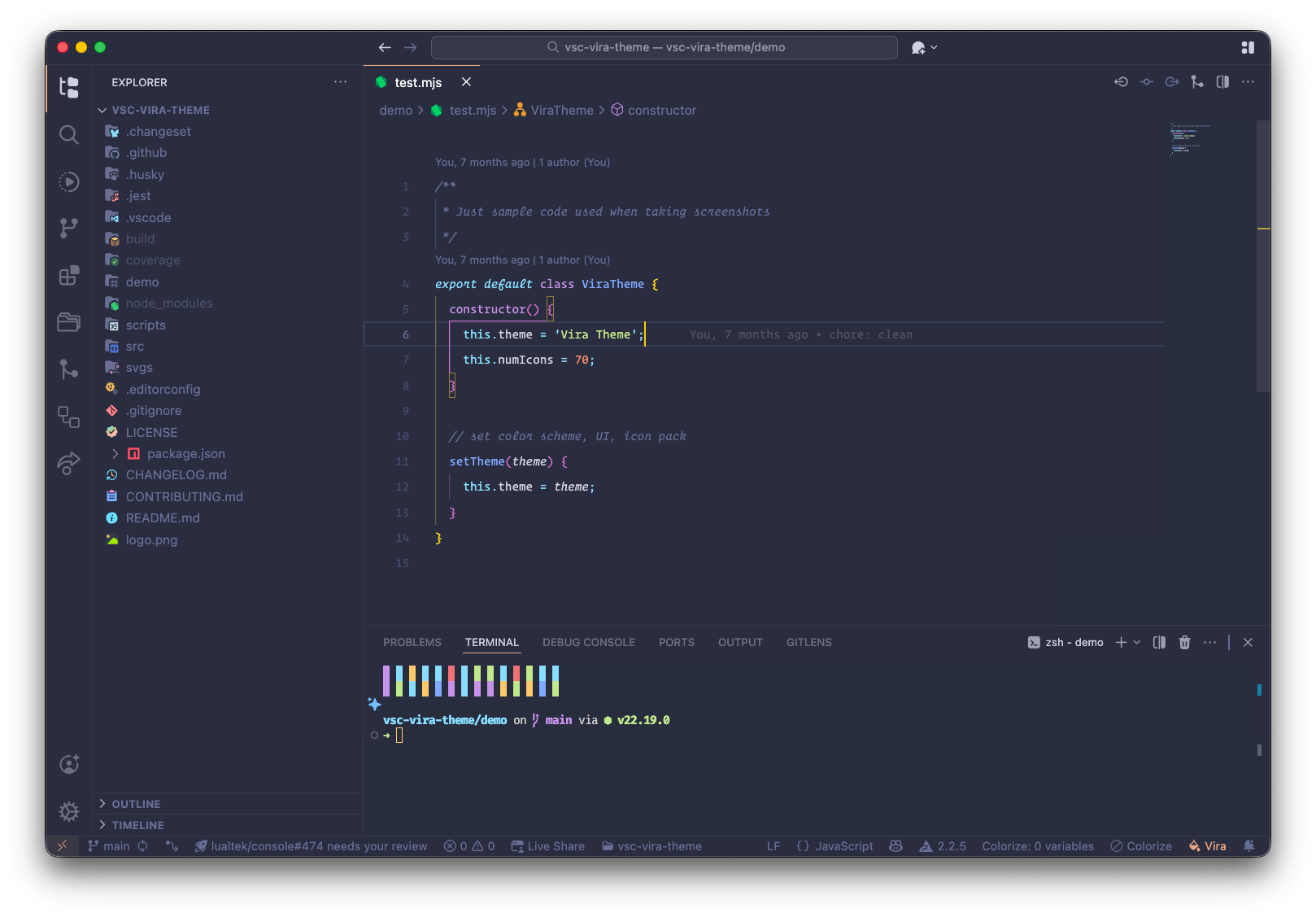Expand the TIMELINE section
The width and height of the screenshot is (1316, 917).
pos(137,825)
